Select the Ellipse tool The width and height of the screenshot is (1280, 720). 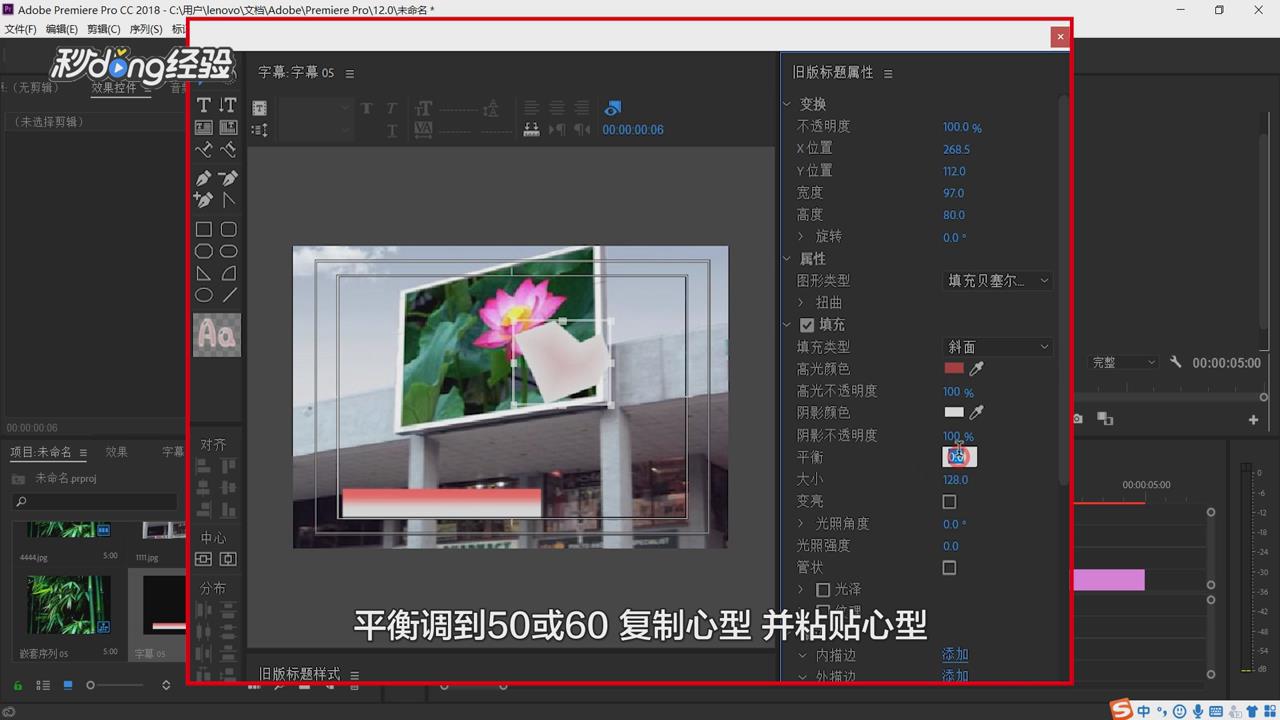pyautogui.click(x=203, y=295)
